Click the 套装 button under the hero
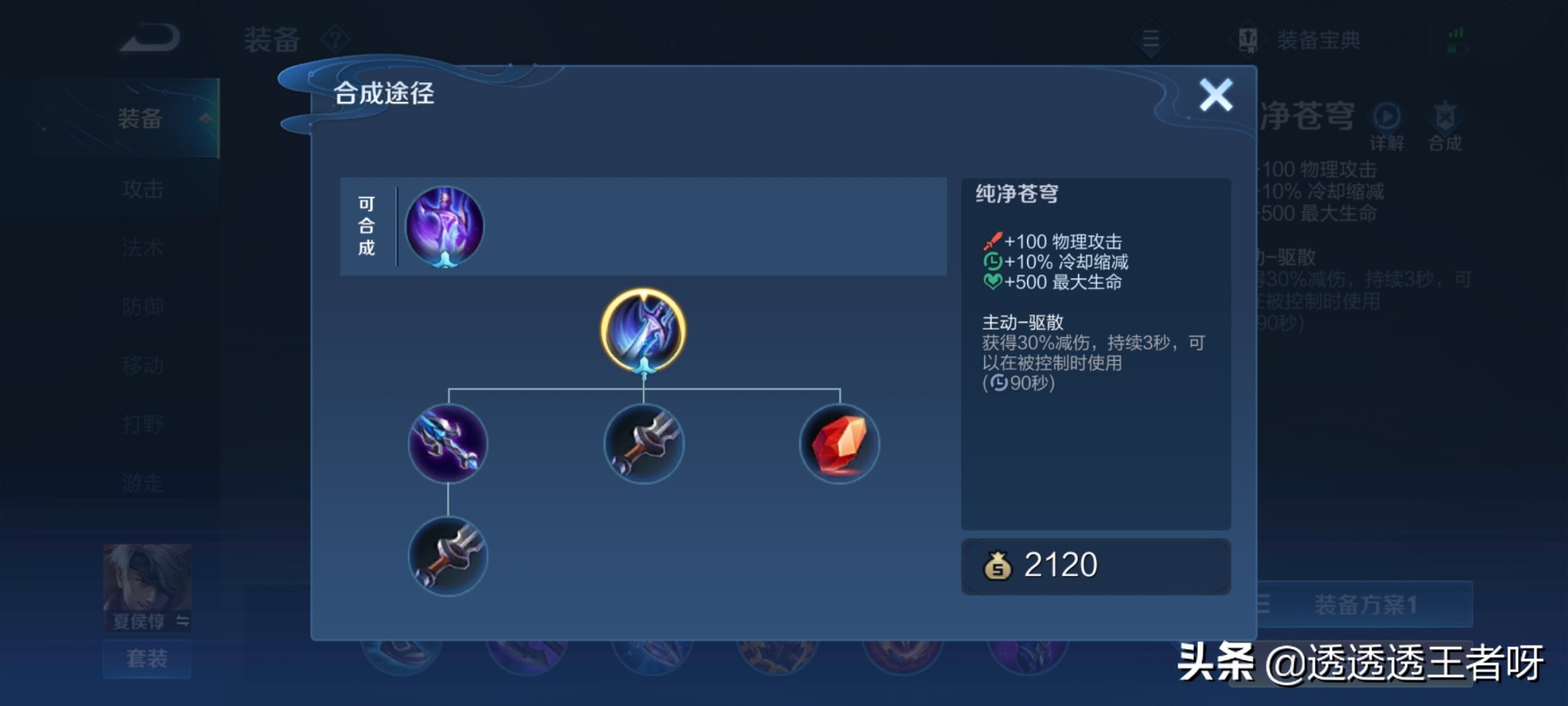Screen dimensions: 1568x706 pos(147,659)
